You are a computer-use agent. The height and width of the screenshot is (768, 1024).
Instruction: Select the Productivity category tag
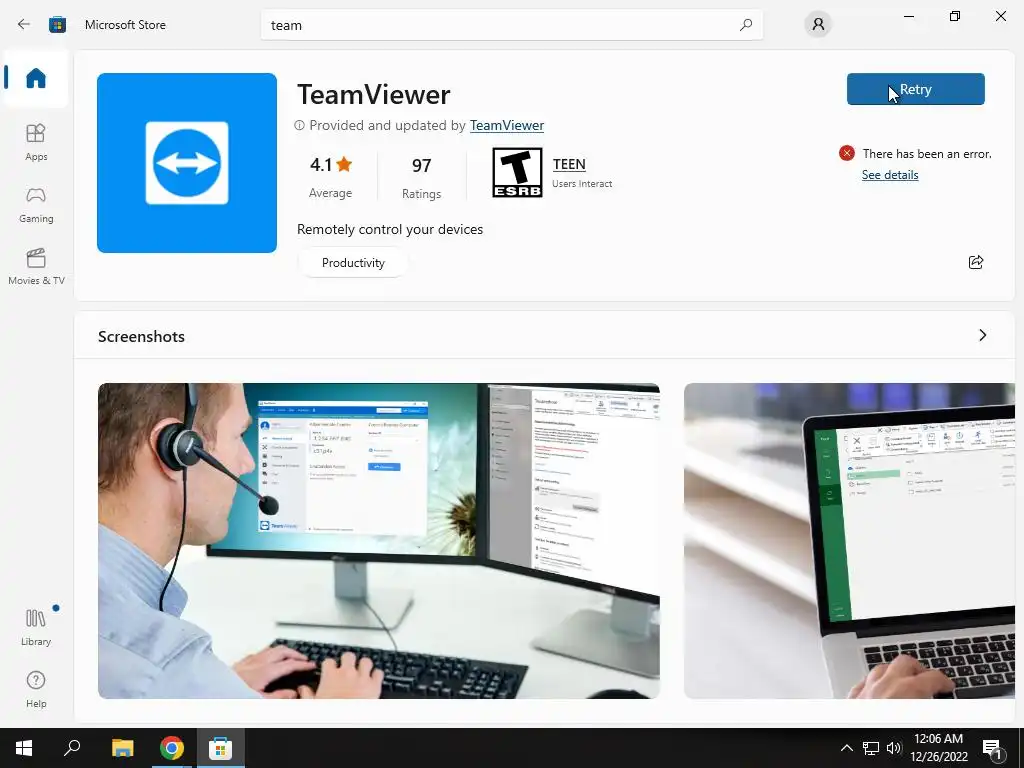pos(353,263)
